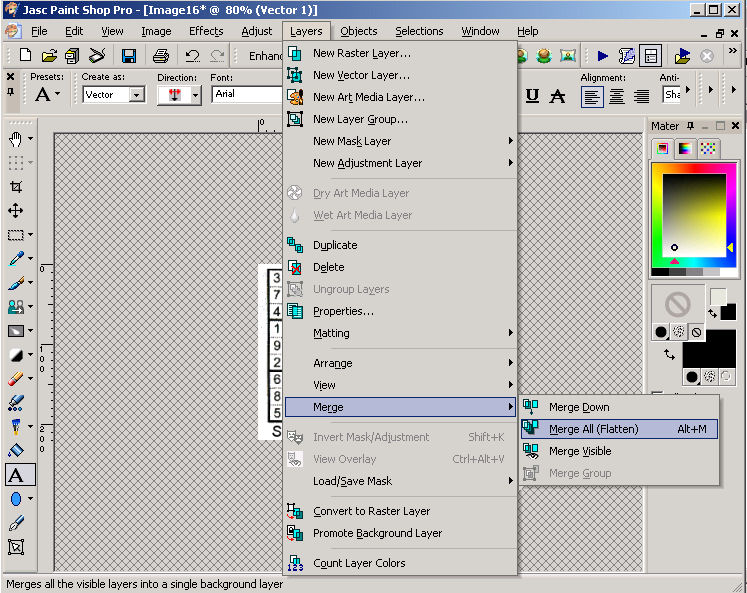Open the Presets dropdown arrow
Image resolution: width=747 pixels, height=593 pixels.
(x=57, y=95)
